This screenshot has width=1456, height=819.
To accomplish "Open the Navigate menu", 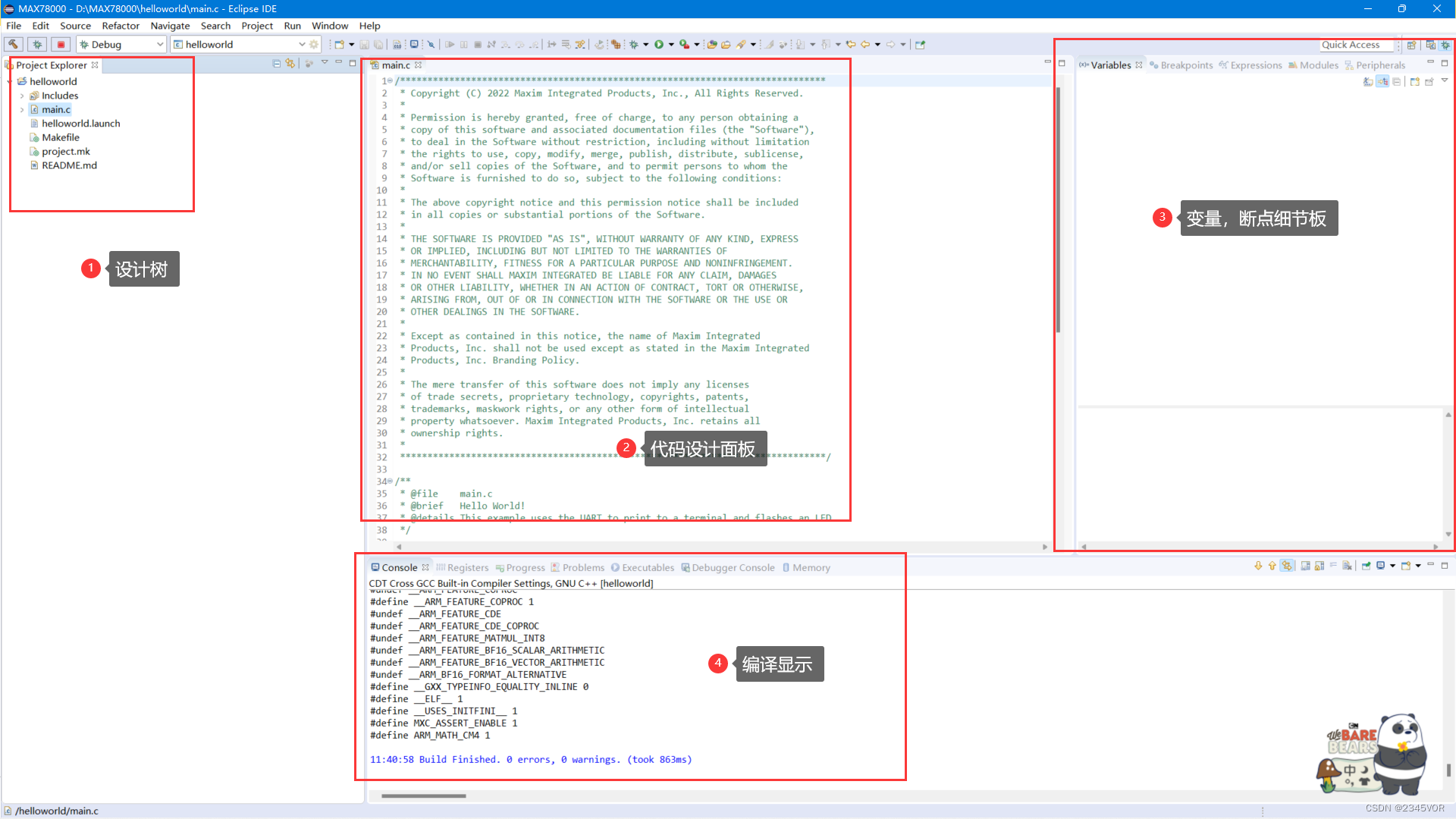I will [170, 26].
